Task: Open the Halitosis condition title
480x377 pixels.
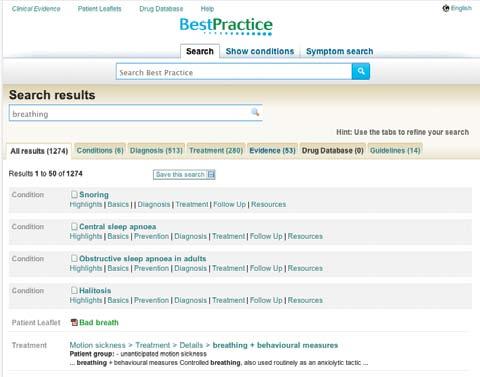Action: 95,291
